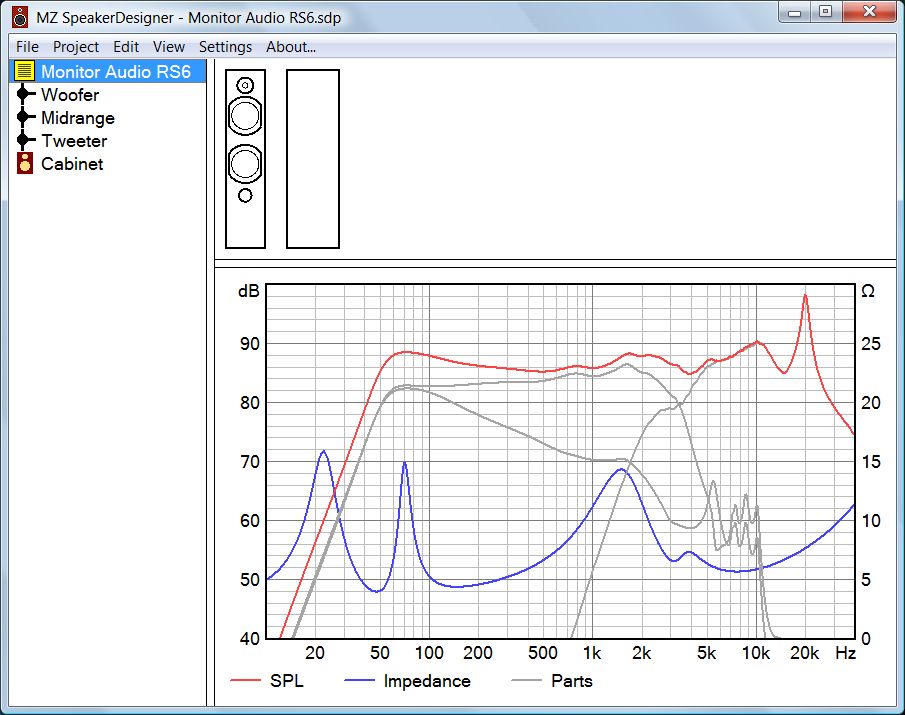Click the Hz axis label

(846, 653)
